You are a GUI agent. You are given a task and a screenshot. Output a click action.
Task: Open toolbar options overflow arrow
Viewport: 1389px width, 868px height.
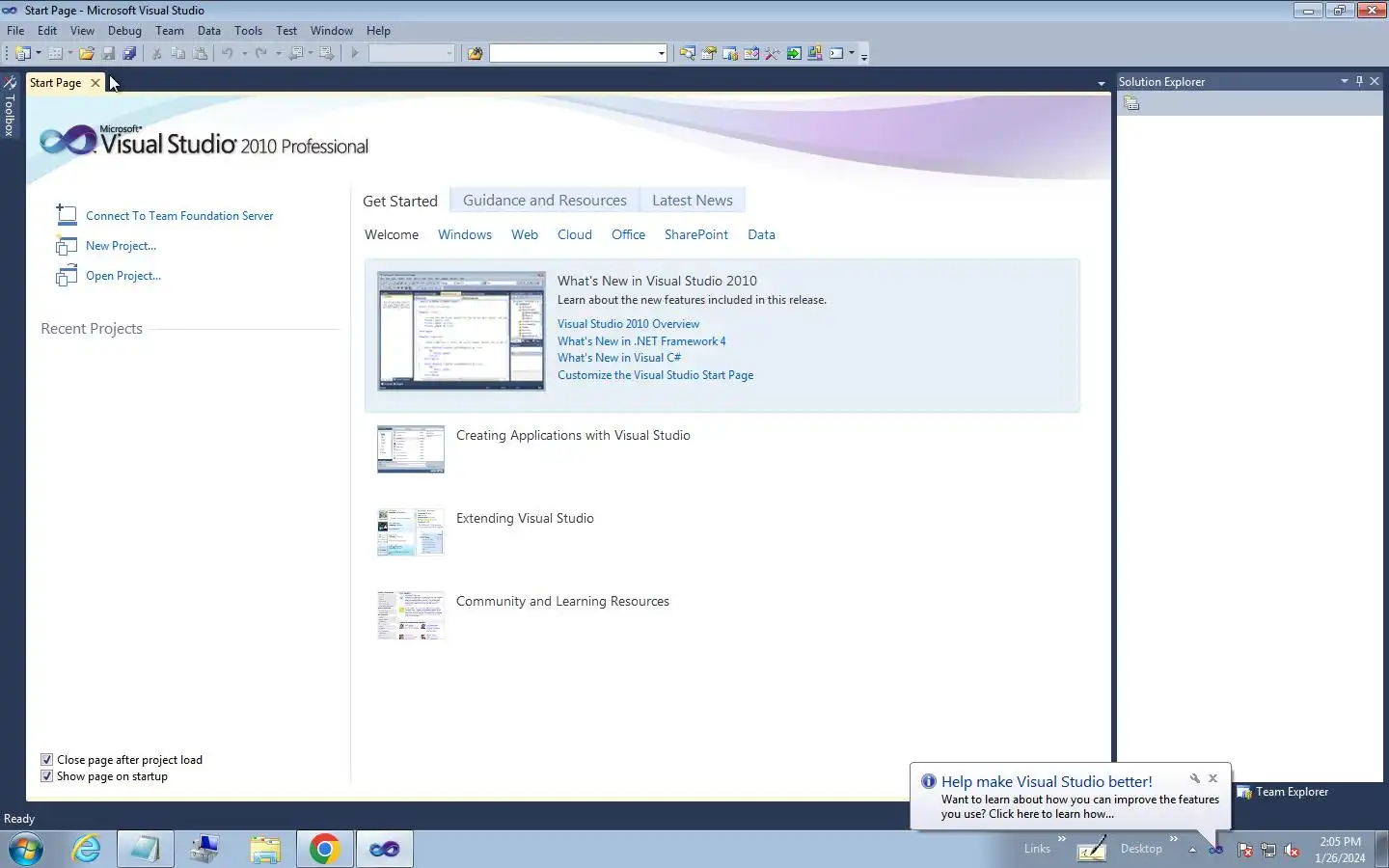click(x=864, y=55)
